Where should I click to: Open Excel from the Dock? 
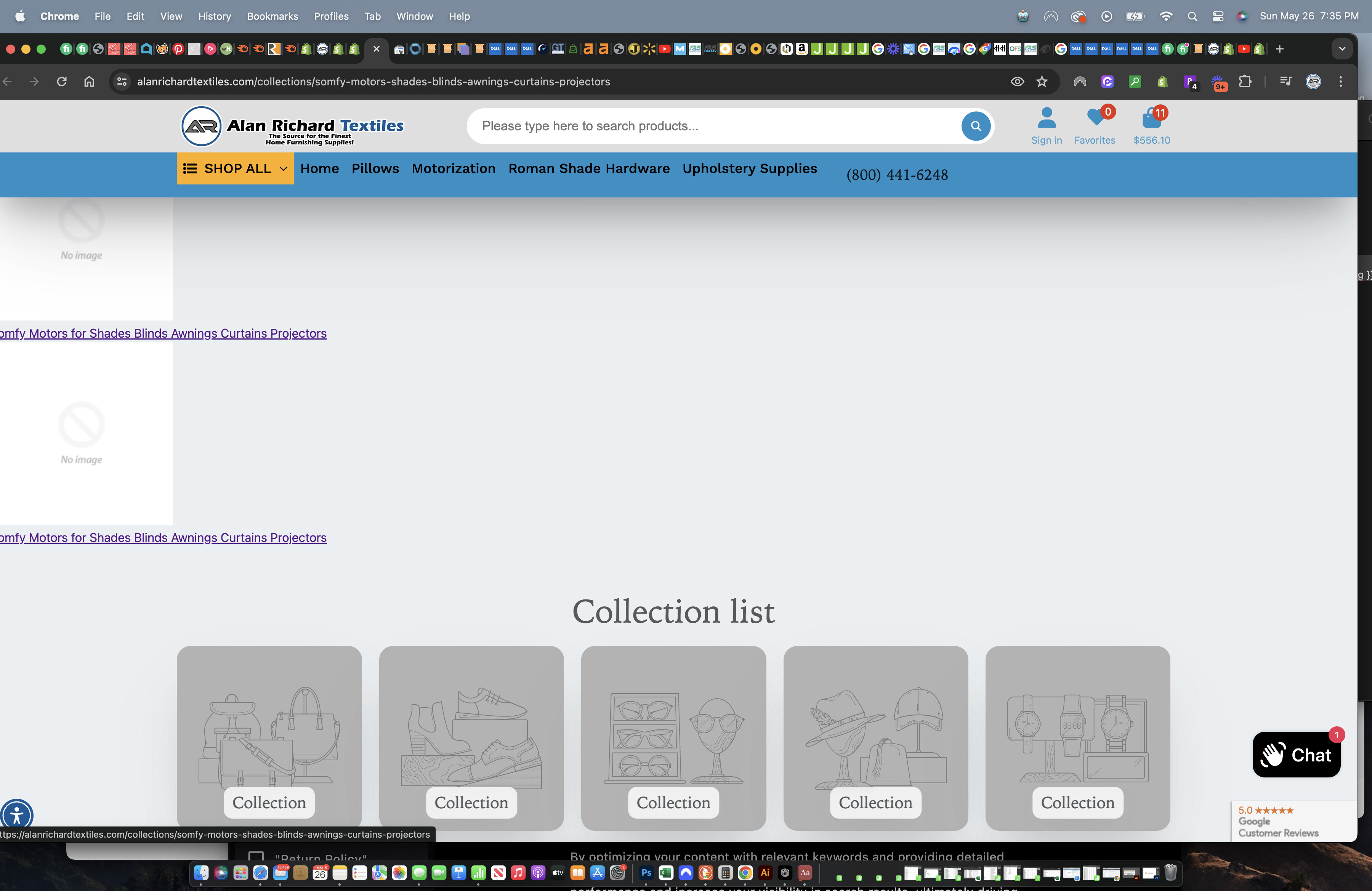coord(666,873)
